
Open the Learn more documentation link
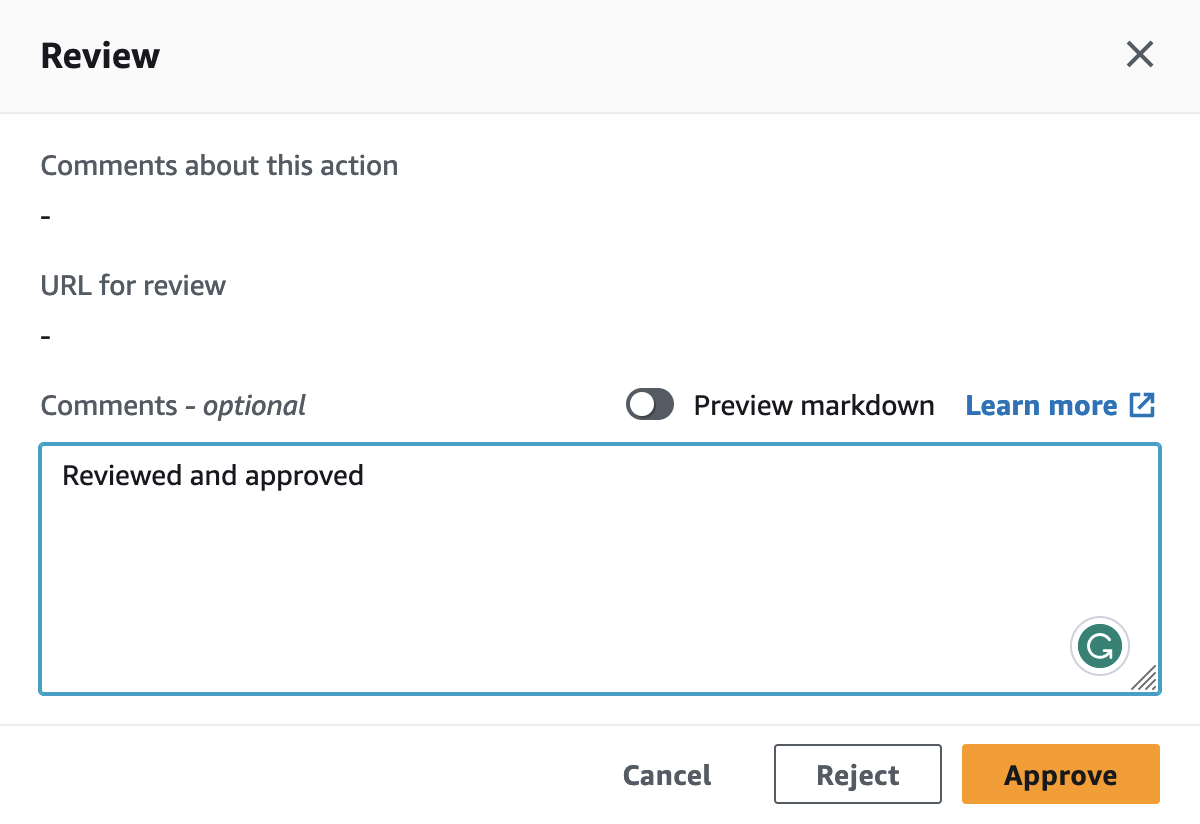tap(1040, 405)
